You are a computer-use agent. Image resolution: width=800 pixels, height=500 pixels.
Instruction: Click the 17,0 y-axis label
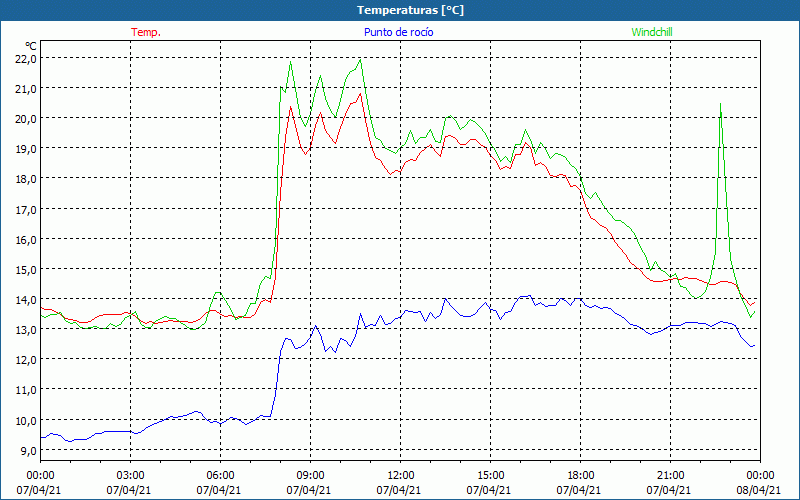tap(26, 209)
